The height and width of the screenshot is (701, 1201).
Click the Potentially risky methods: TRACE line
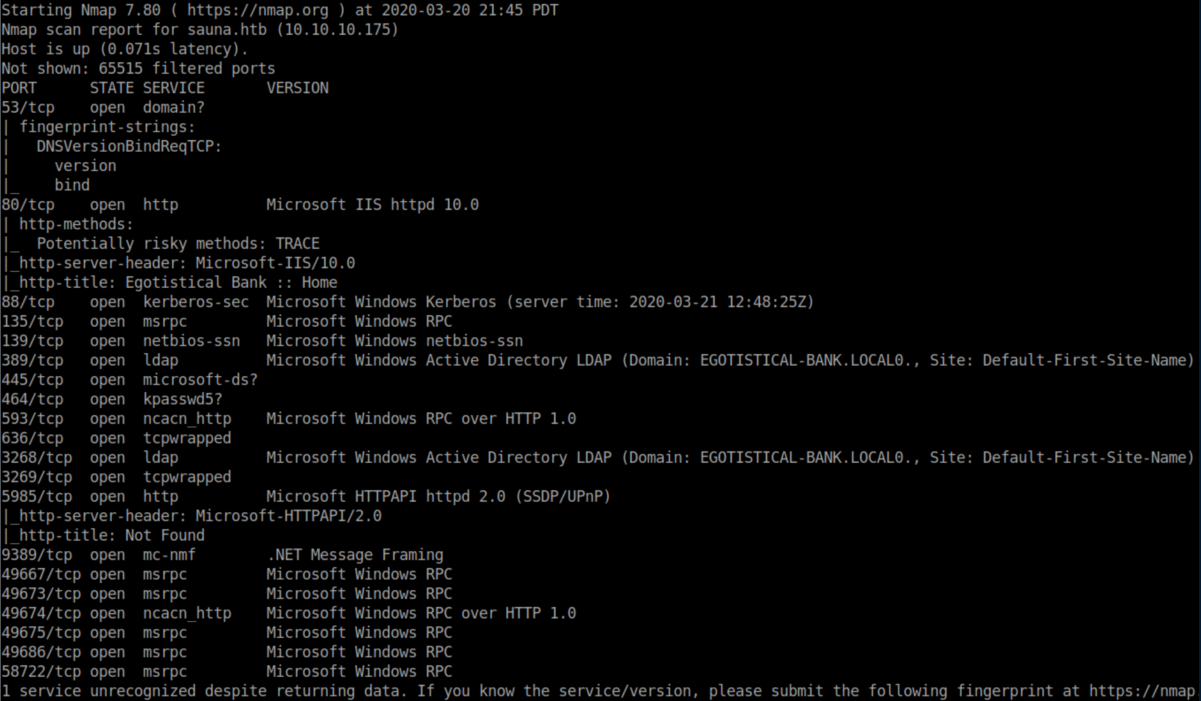[178, 243]
